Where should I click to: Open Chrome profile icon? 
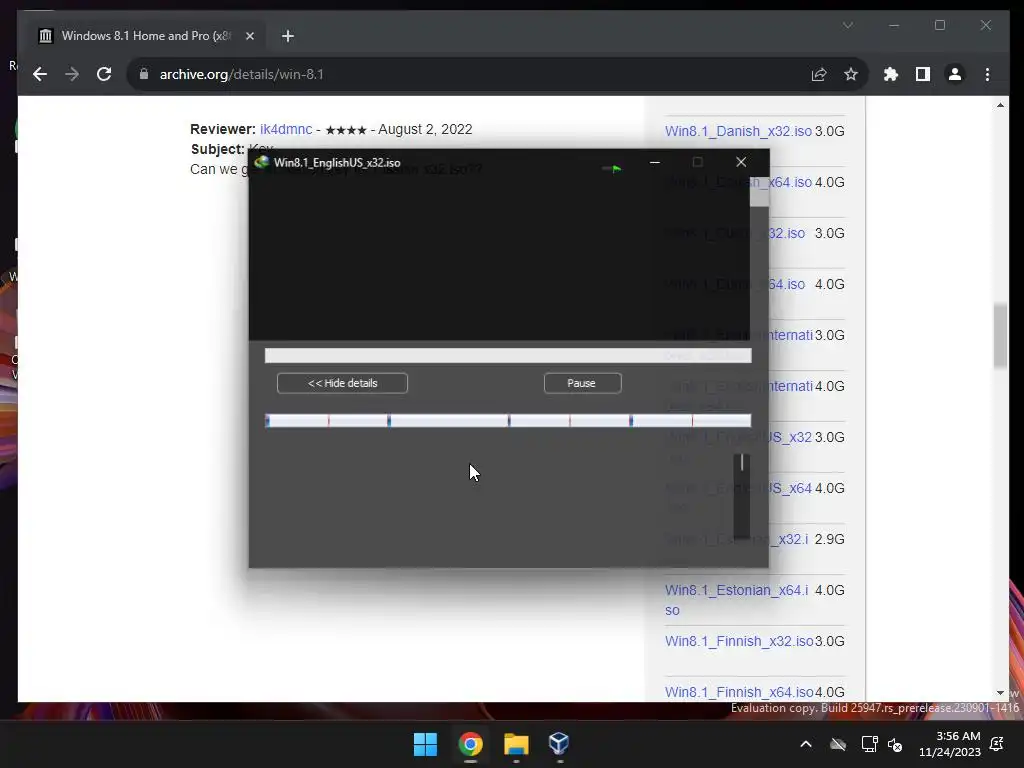coord(955,74)
